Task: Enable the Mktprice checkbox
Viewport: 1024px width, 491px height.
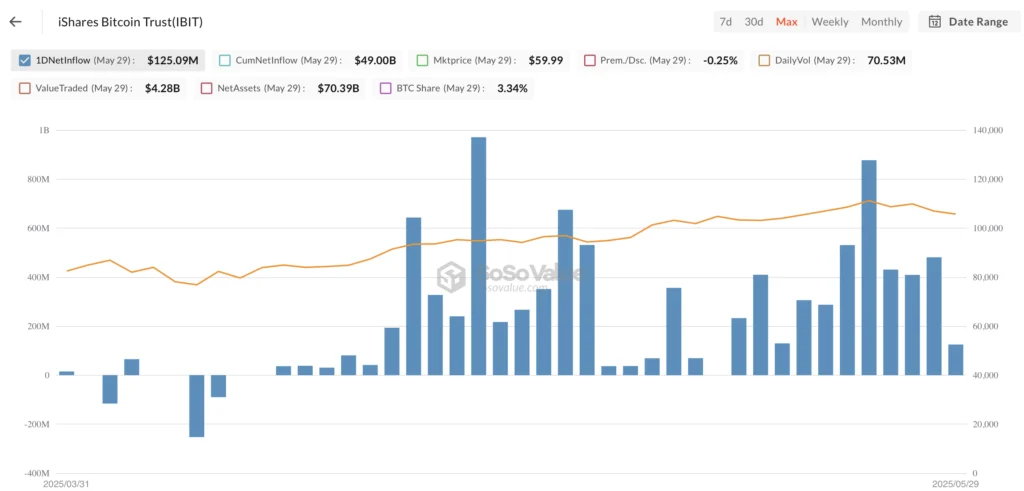Action: tap(422, 61)
